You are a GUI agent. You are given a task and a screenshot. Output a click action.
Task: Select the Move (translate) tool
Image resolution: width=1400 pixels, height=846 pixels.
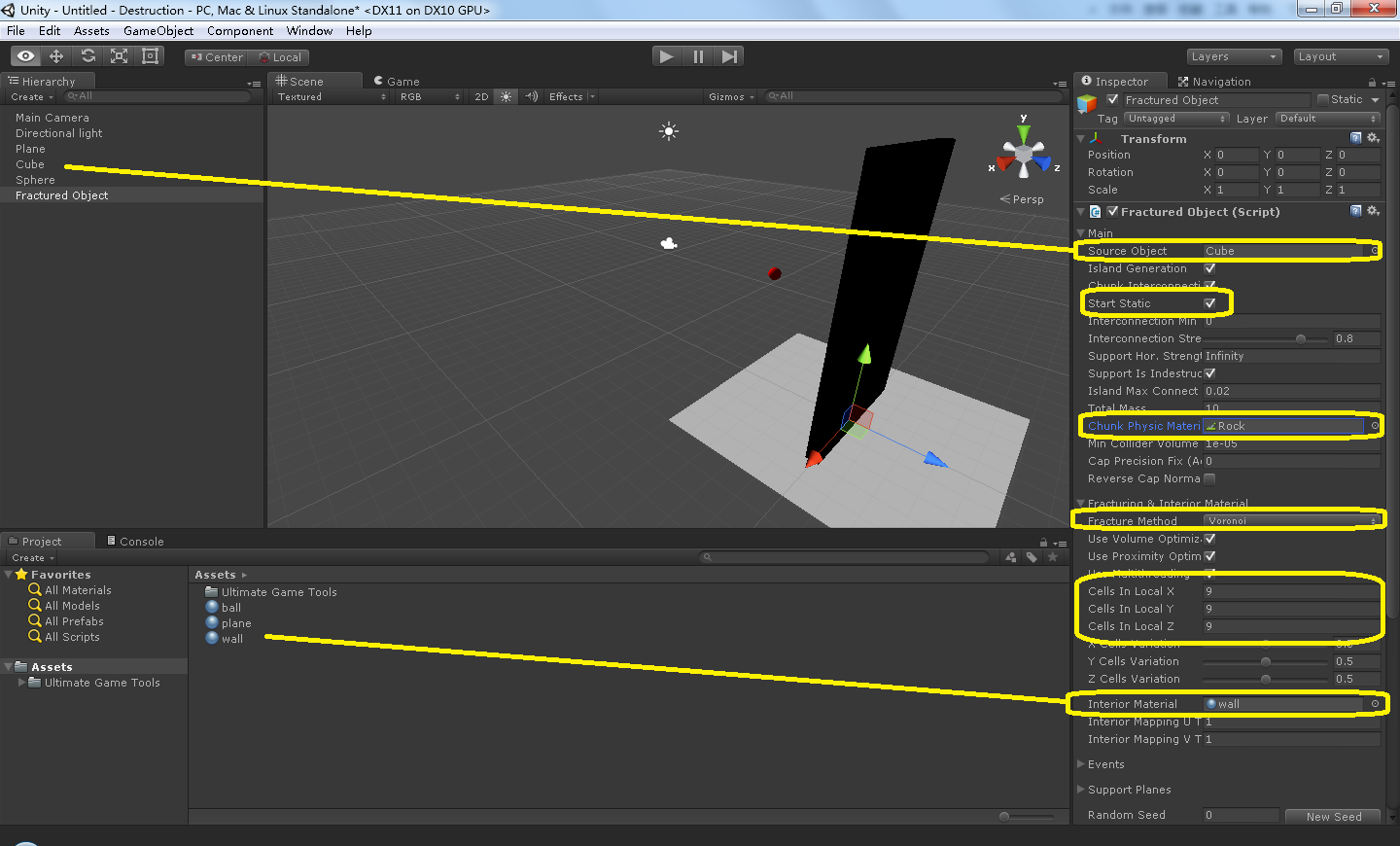(x=56, y=56)
